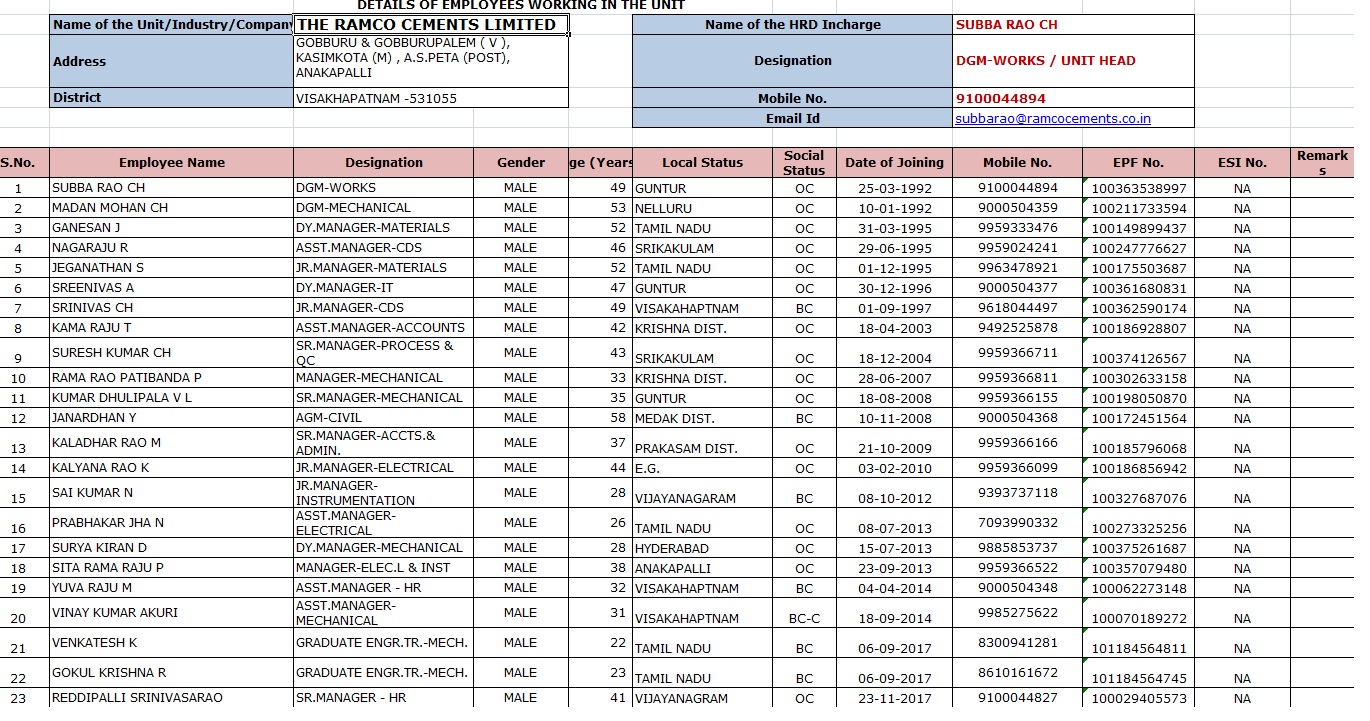Click joining date 23-11-2017
The image size is (1370, 721).
point(895,699)
